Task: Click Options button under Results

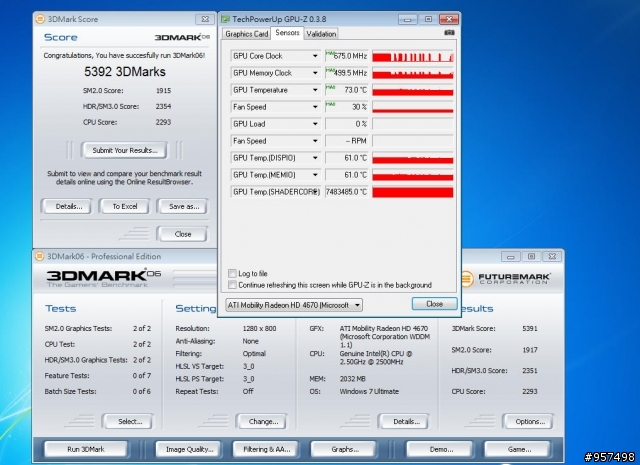Action: tap(529, 422)
